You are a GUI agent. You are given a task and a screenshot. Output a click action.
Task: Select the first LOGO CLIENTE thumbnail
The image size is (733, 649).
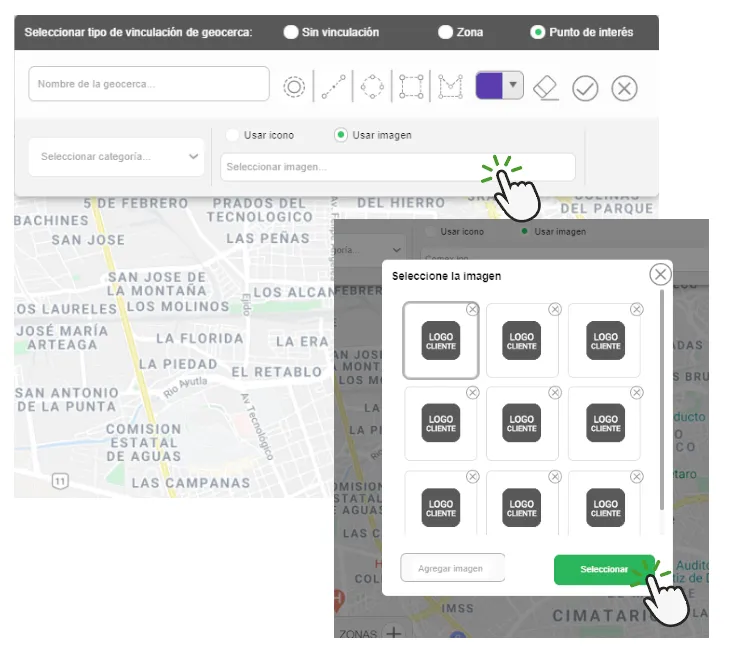click(x=440, y=340)
